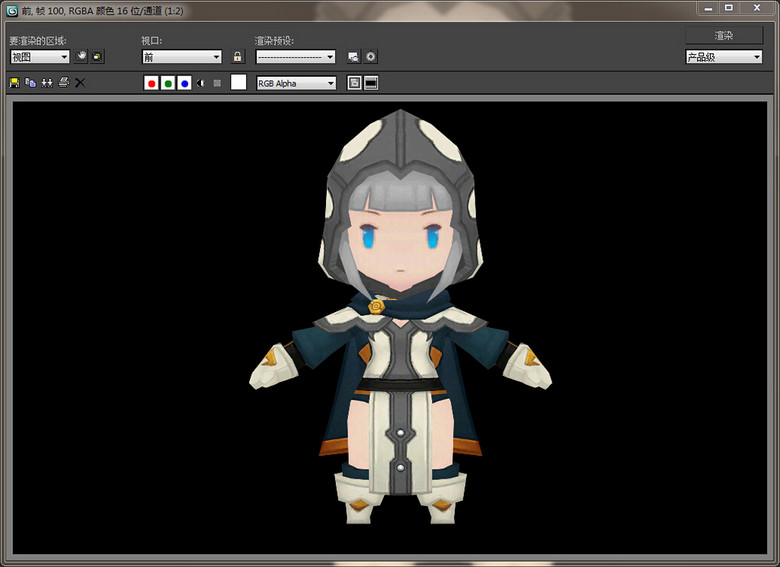Clear the rendered image with X icon
Viewport: 780px width, 567px height.
80,83
